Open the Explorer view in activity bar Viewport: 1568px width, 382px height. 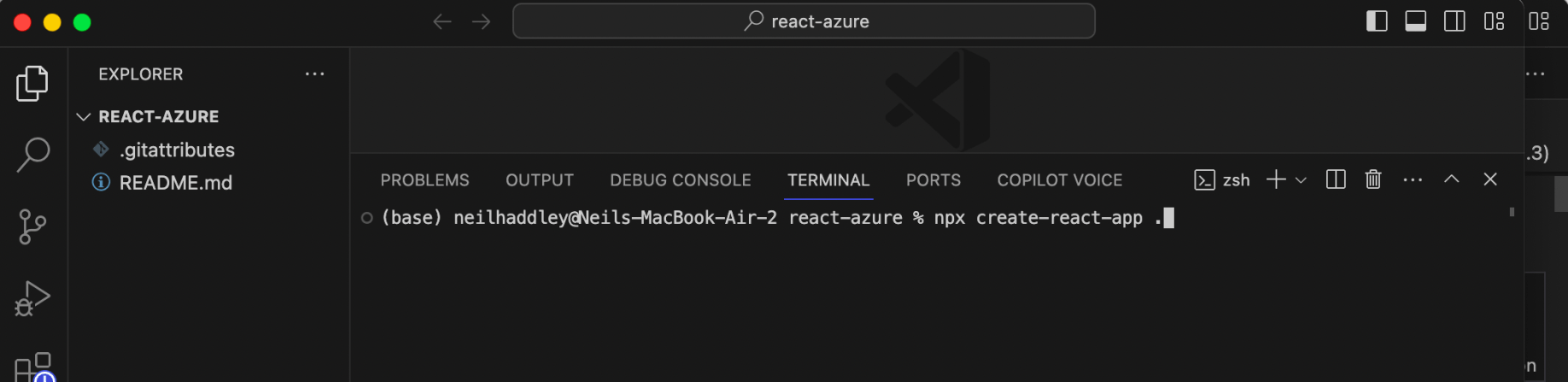click(32, 83)
